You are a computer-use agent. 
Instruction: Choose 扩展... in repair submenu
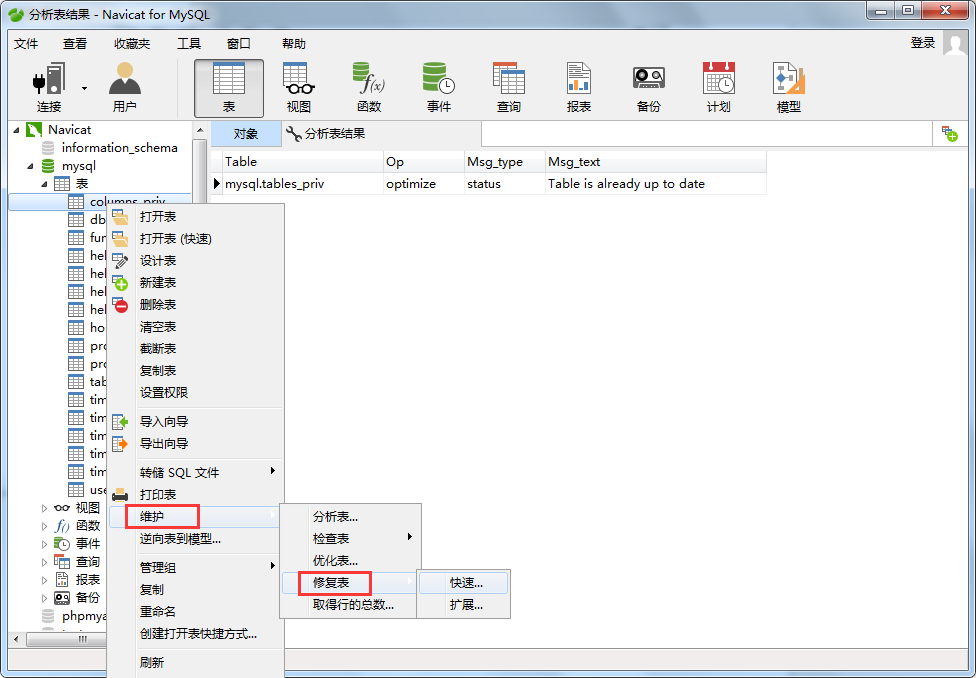coord(463,605)
